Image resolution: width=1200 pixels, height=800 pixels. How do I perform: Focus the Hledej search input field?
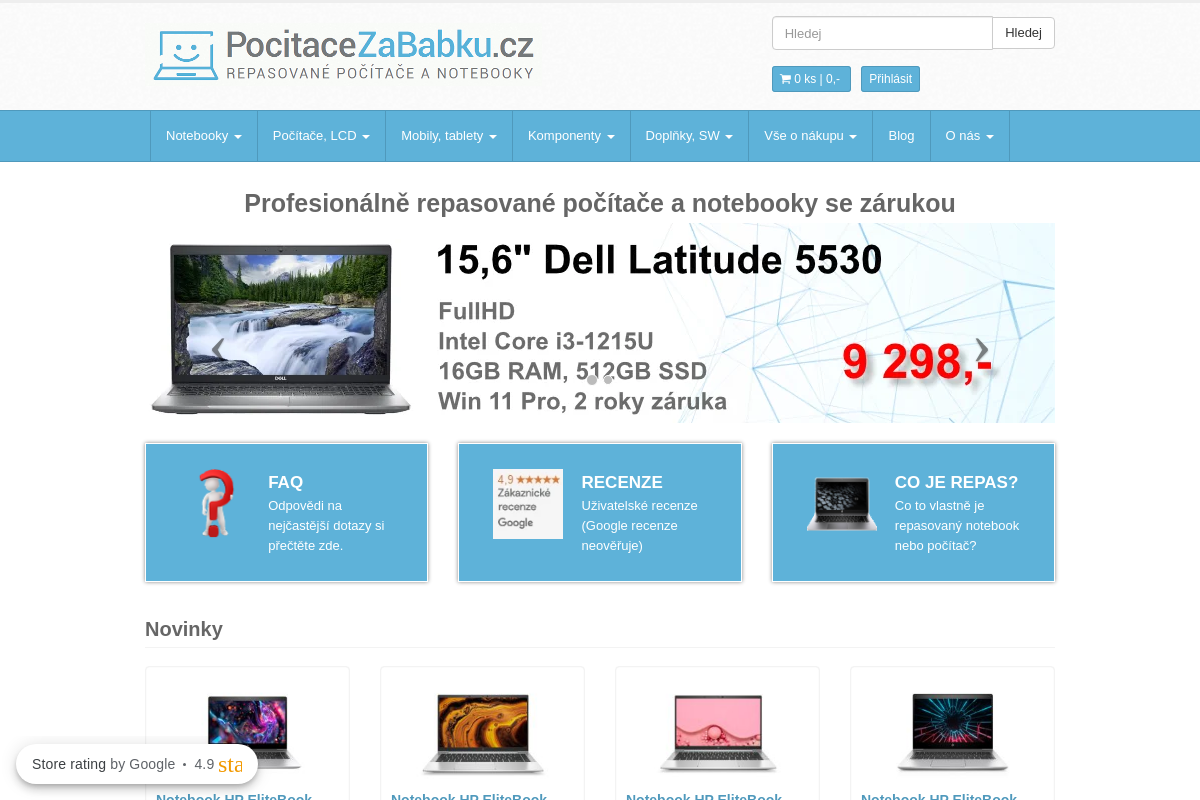pyautogui.click(x=882, y=33)
